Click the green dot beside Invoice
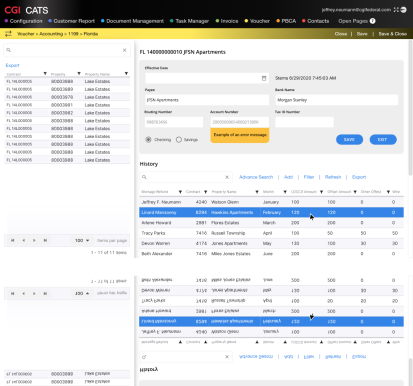 (x=217, y=21)
